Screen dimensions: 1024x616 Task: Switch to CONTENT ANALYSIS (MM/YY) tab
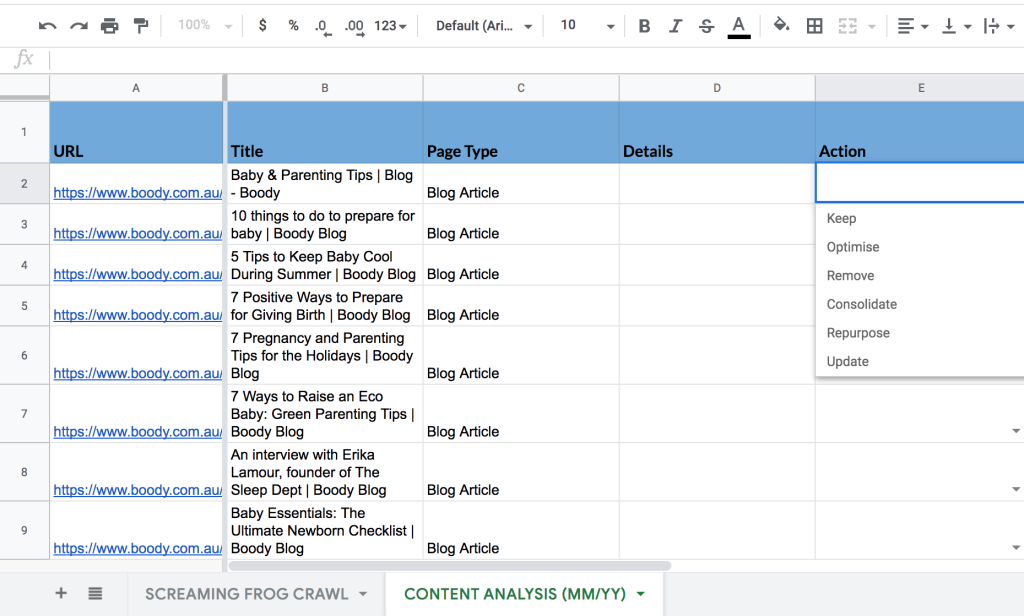pos(515,594)
